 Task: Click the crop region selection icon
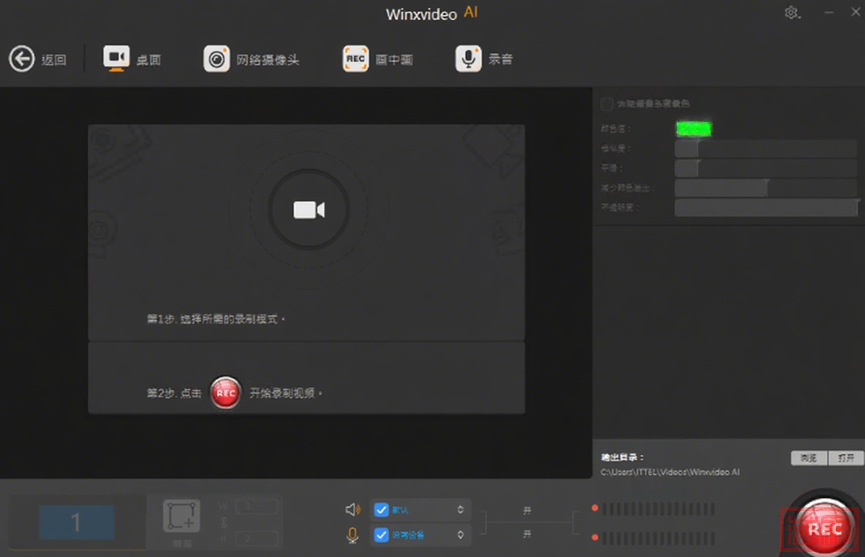[181, 516]
